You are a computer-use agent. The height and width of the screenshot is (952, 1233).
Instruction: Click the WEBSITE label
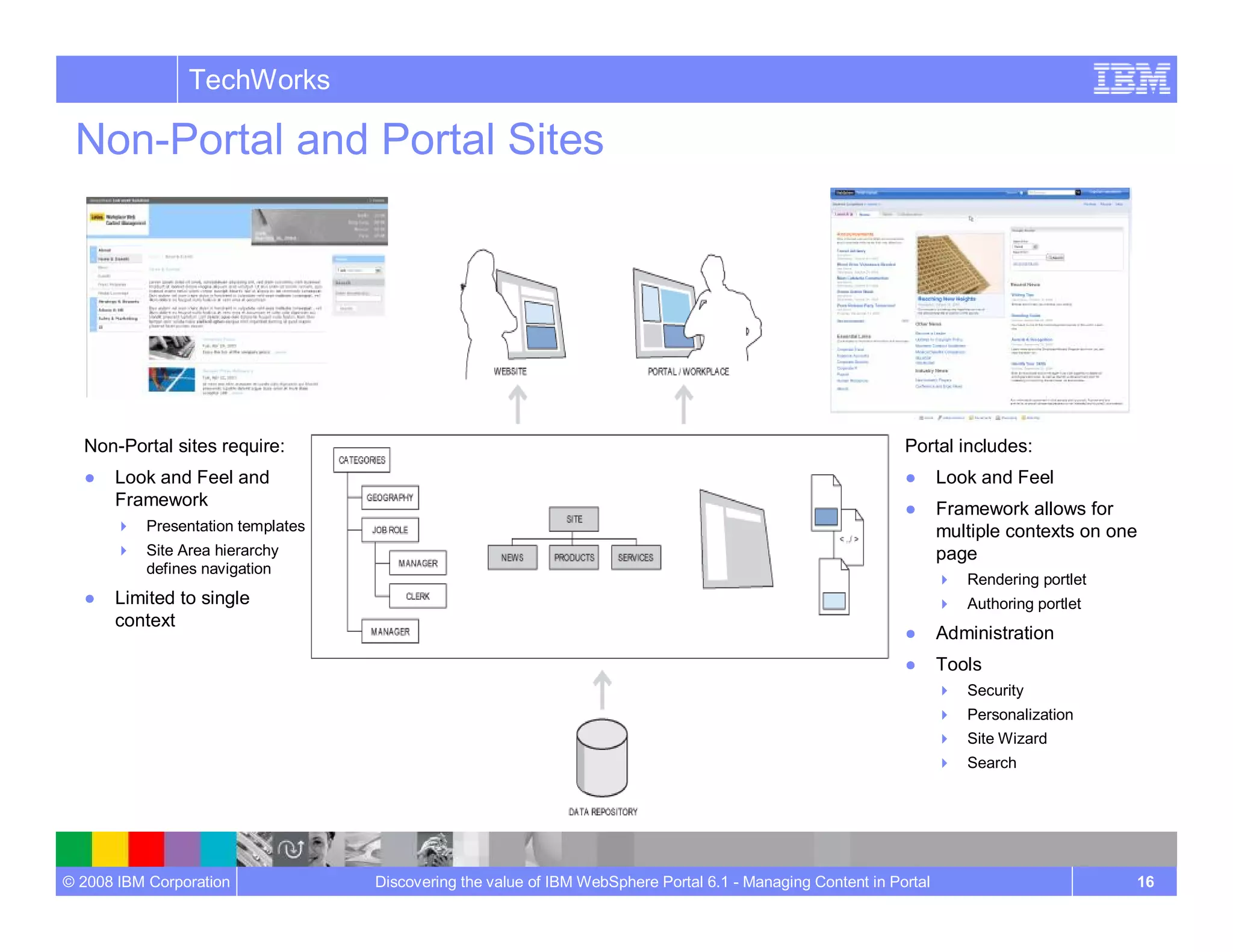tap(510, 371)
